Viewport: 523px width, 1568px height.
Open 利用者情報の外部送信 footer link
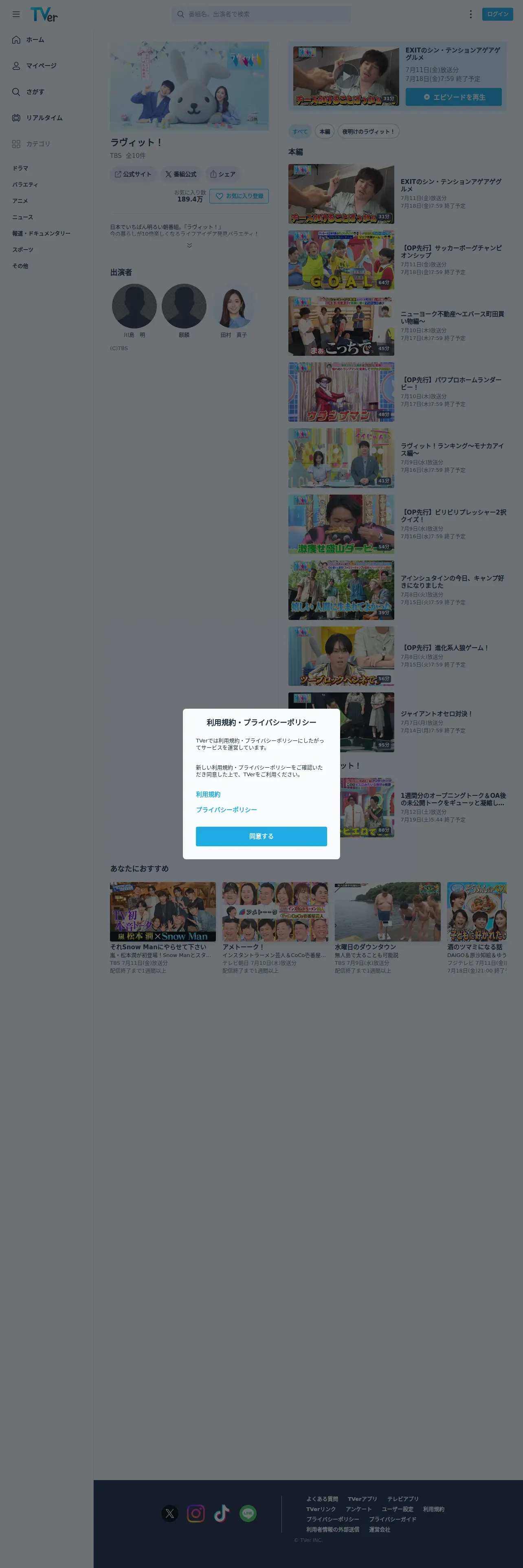tap(332, 1530)
